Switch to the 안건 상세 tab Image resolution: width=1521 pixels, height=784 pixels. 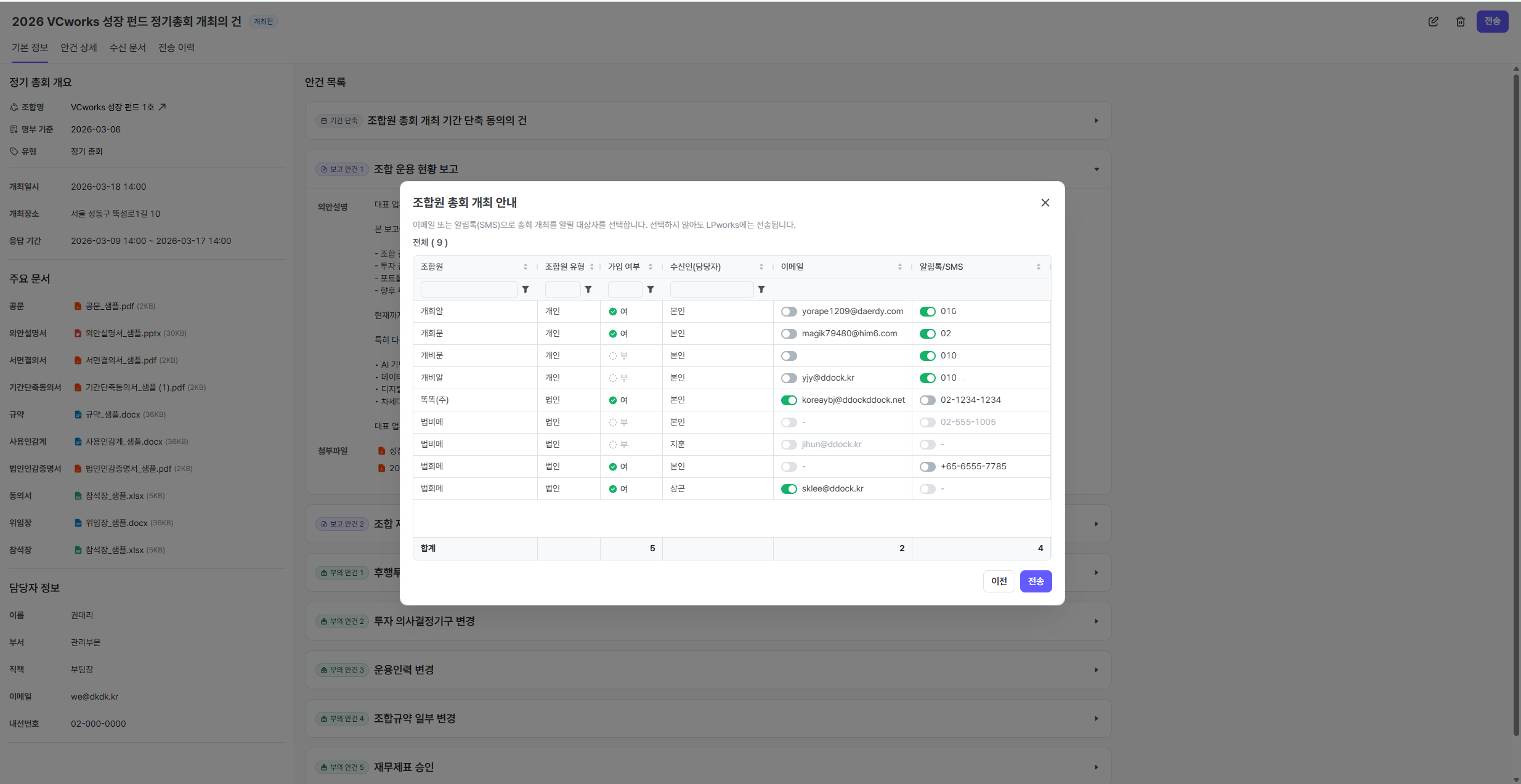click(x=79, y=47)
